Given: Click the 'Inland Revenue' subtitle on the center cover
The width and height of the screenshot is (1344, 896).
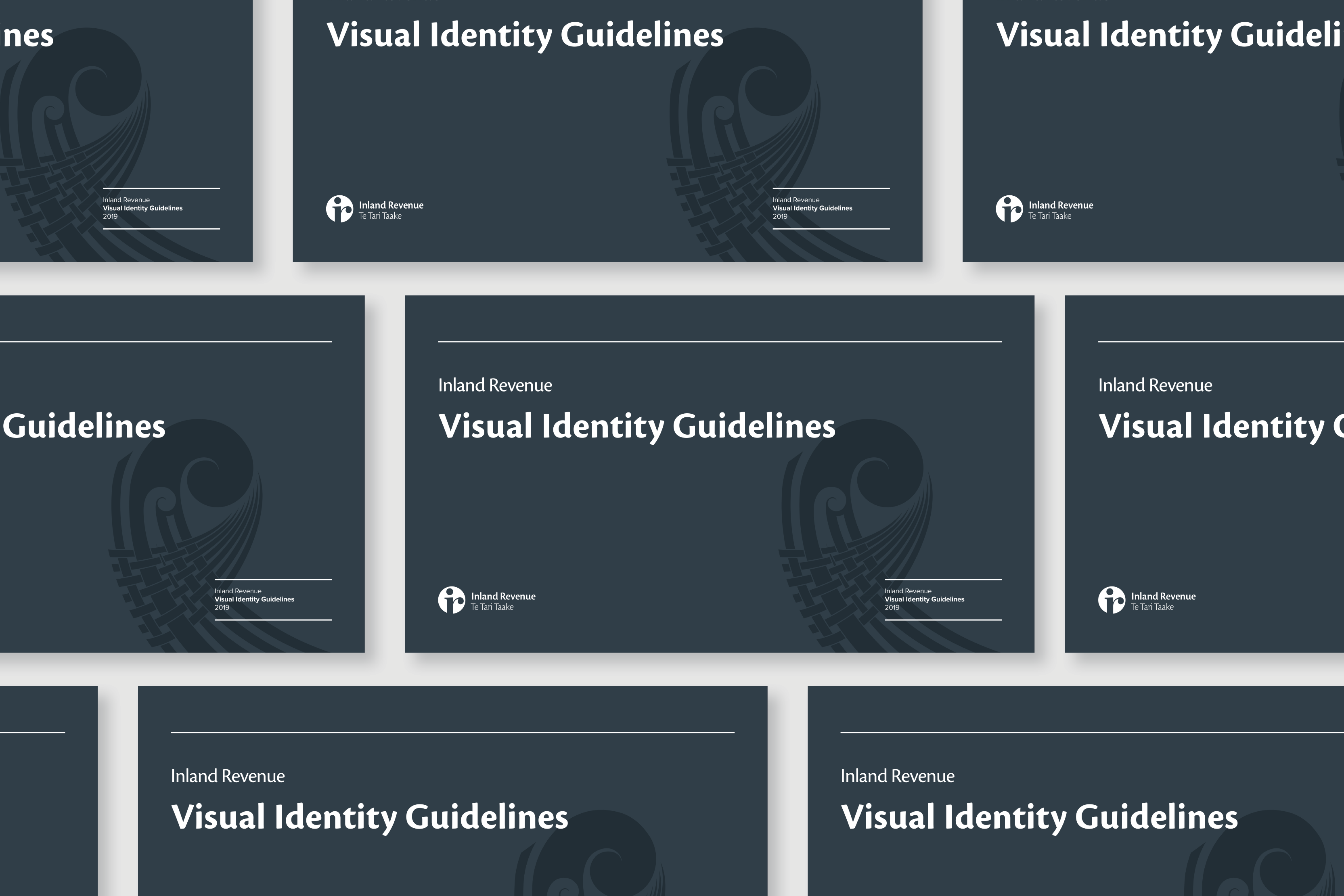Looking at the screenshot, I should tap(495, 385).
